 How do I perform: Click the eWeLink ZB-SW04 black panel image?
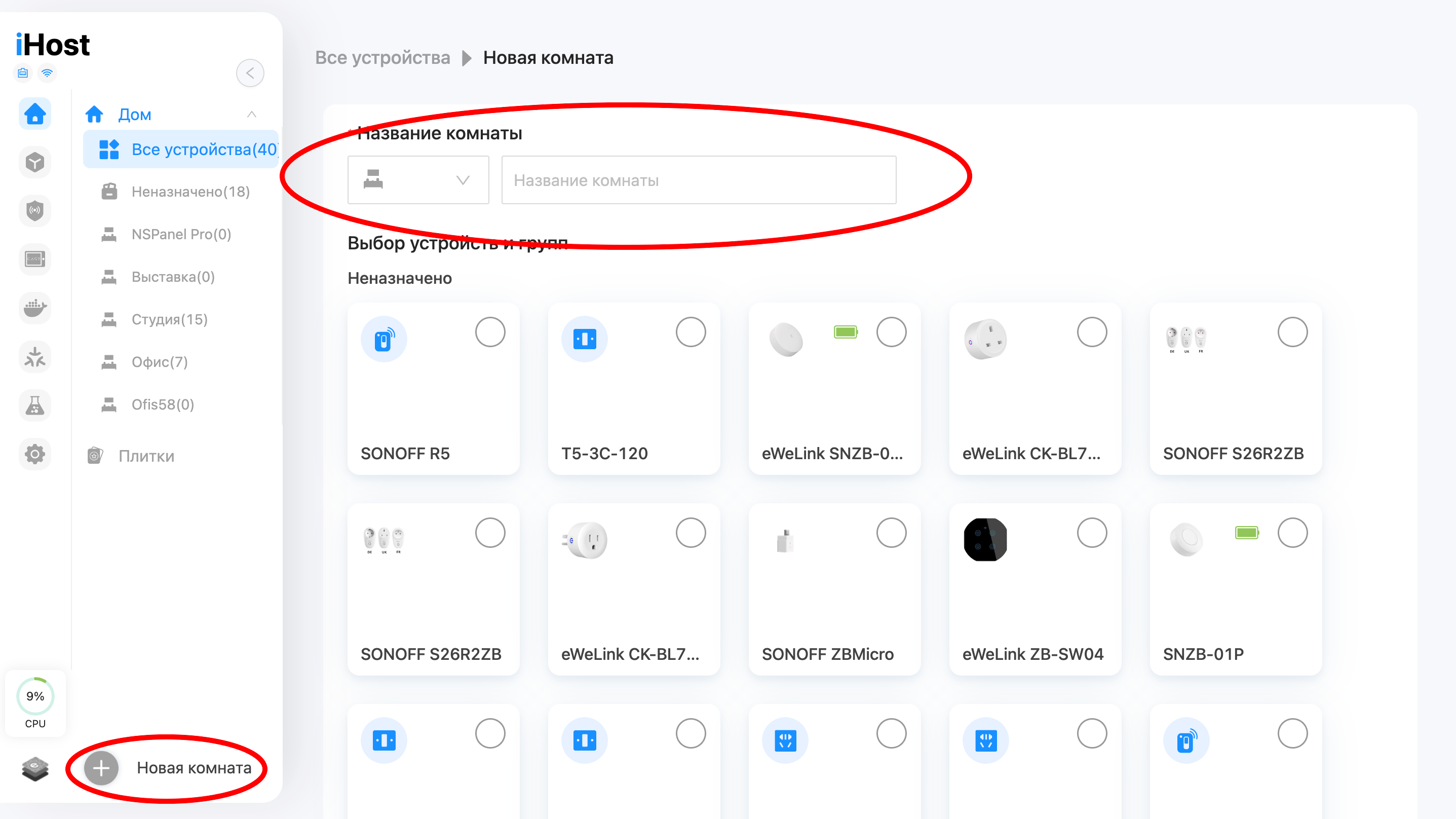985,540
